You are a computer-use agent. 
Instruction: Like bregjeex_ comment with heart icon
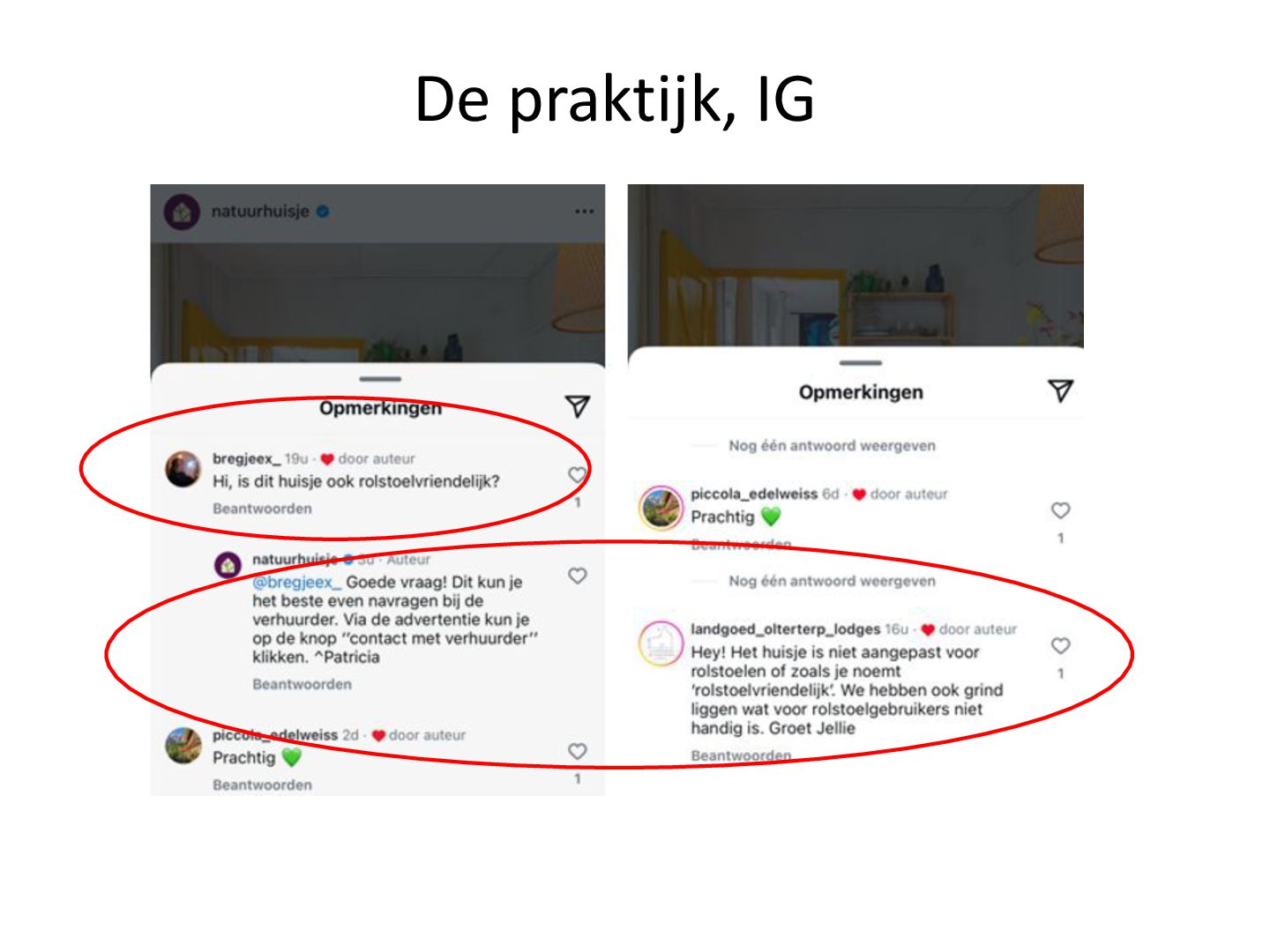[577, 475]
